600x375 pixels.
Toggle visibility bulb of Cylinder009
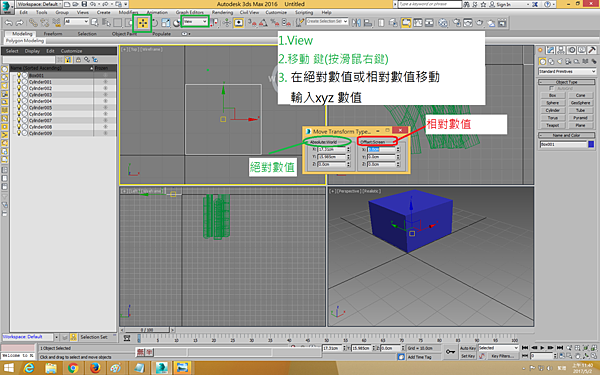(19, 133)
